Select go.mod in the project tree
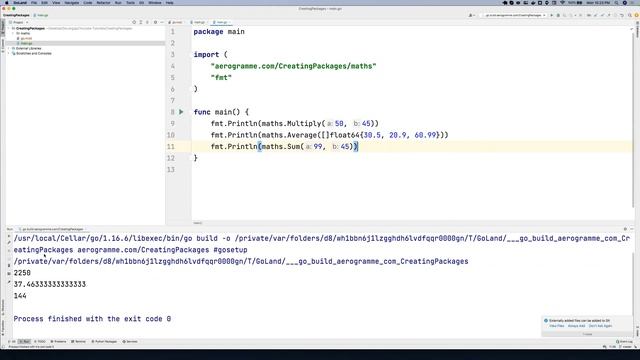640x360 pixels. 26,38
